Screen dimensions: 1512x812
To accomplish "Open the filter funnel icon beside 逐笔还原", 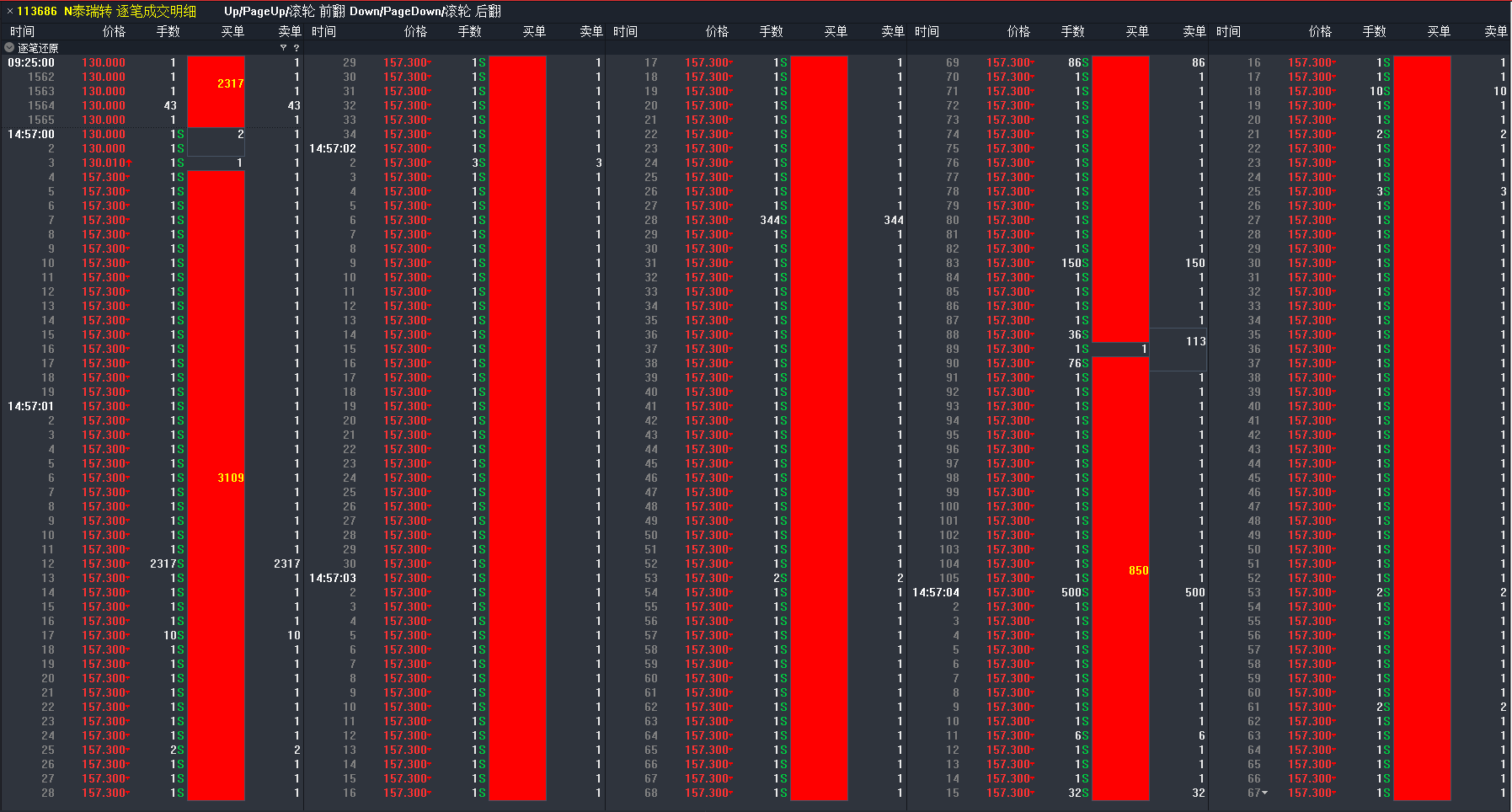I will pos(283,48).
